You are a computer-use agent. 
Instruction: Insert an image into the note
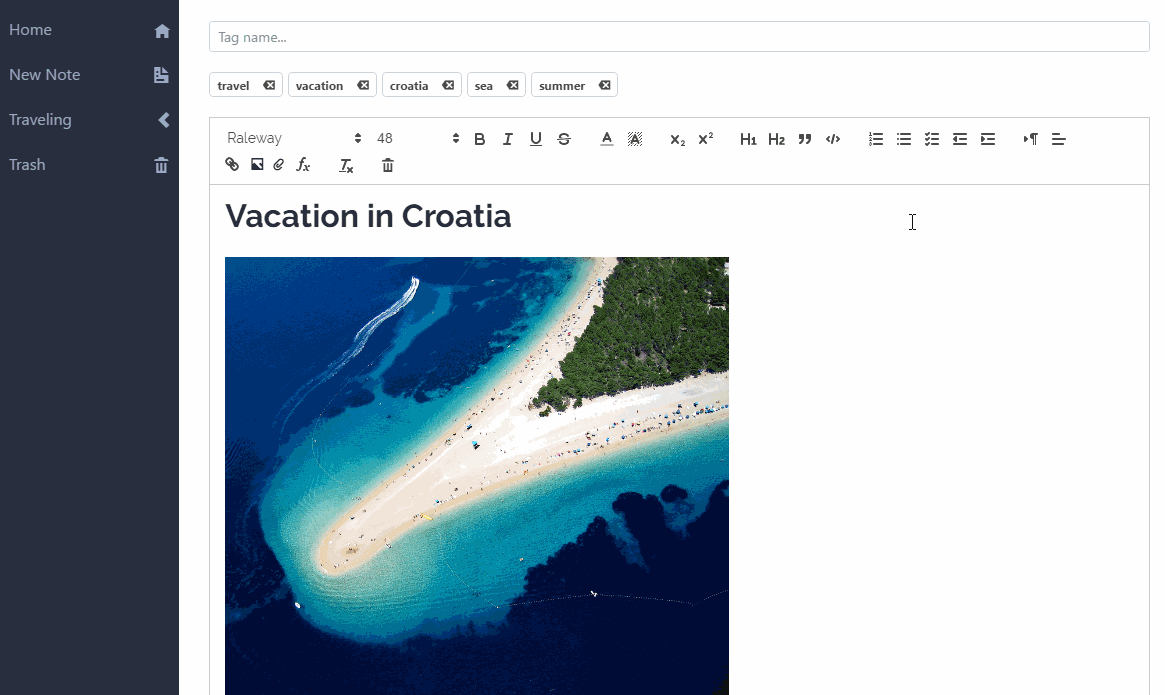point(257,165)
